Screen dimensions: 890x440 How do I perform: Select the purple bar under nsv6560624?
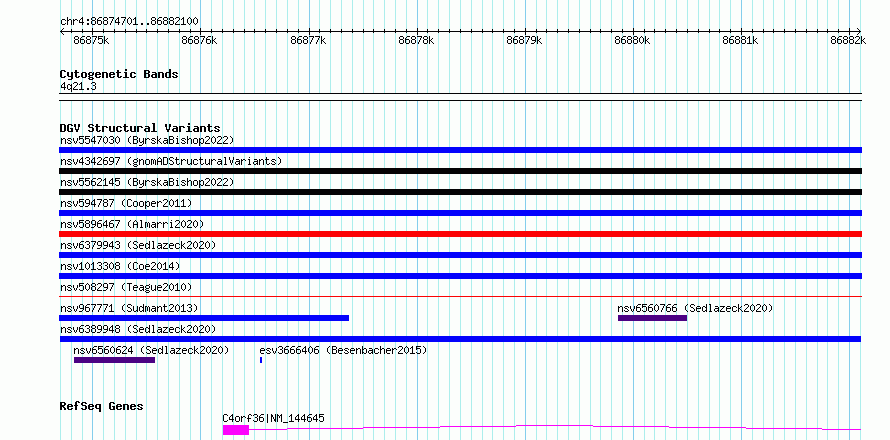point(114,360)
